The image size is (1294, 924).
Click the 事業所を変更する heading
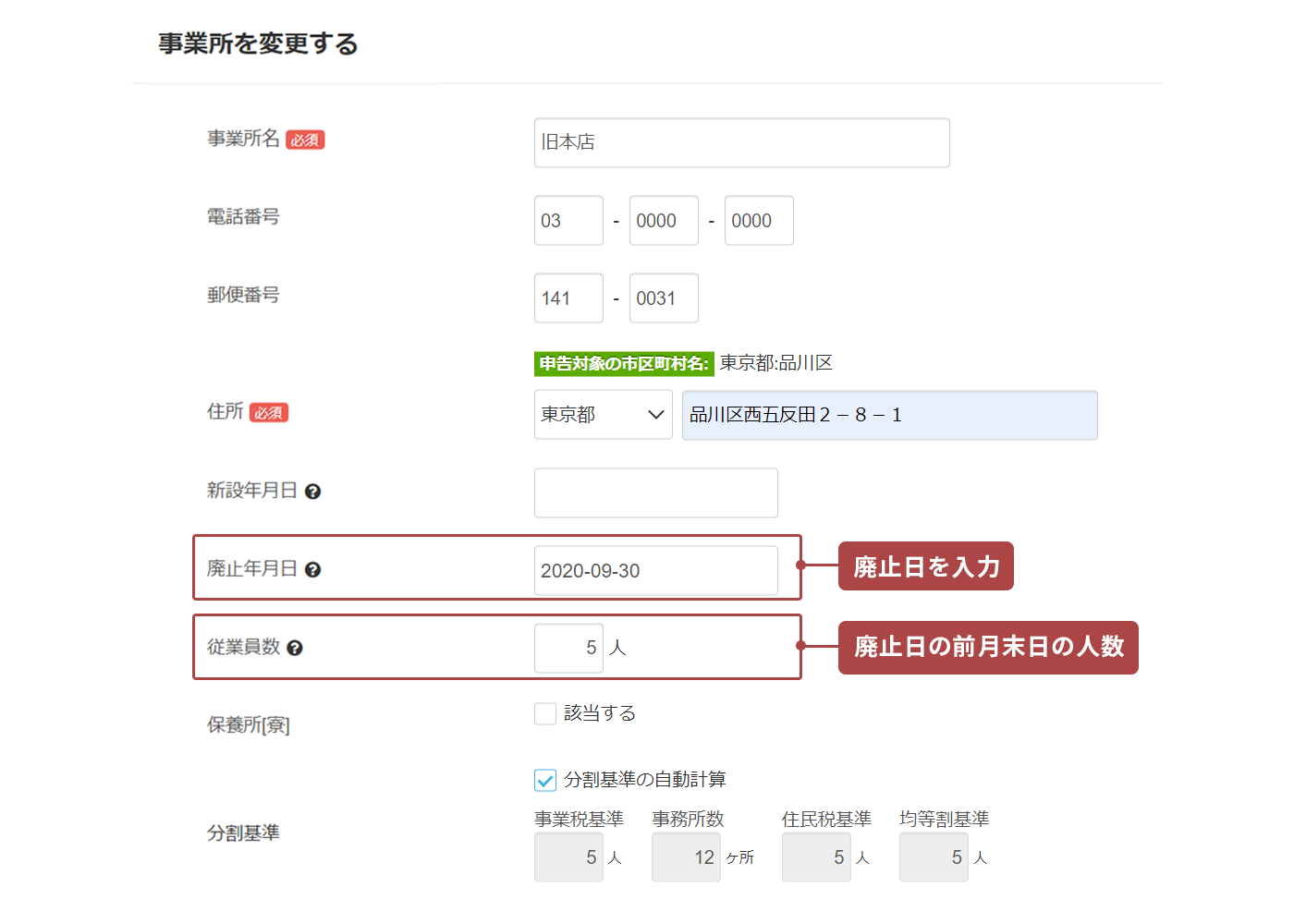coord(258,43)
